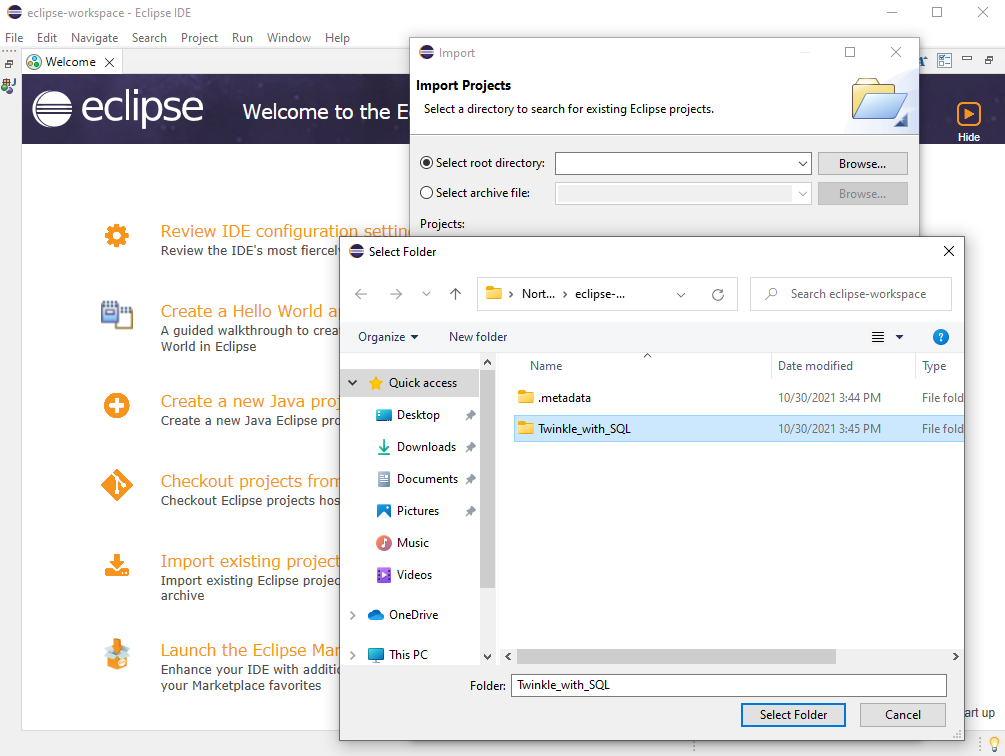This screenshot has width=1005, height=756.
Task: Open the Edit menu
Action: pyautogui.click(x=47, y=38)
